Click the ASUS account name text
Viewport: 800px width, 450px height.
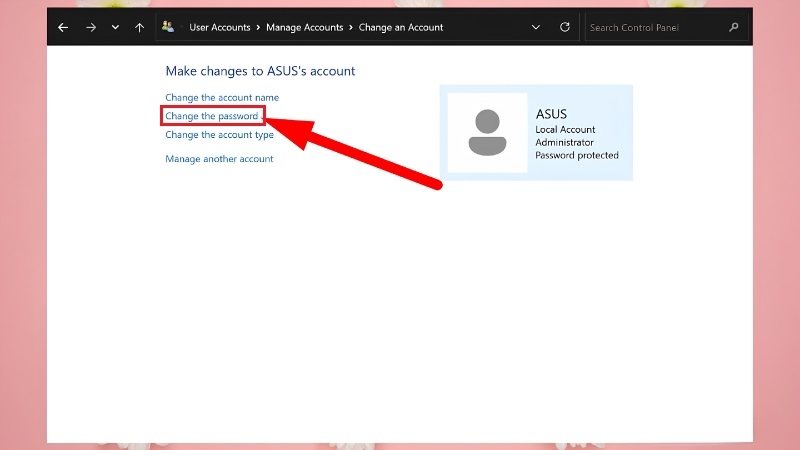[551, 114]
